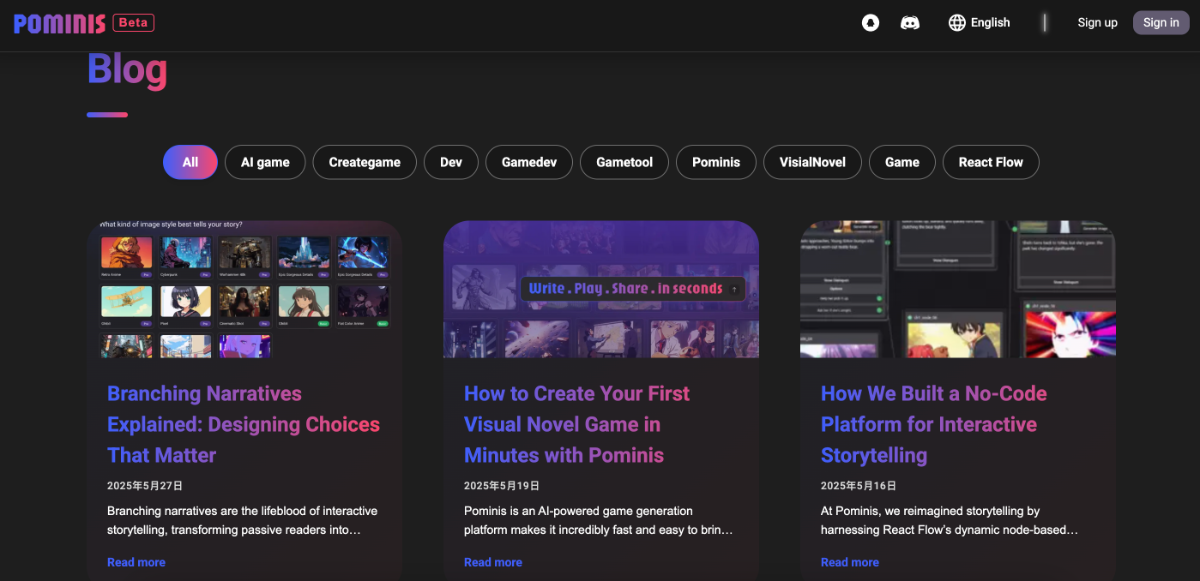The height and width of the screenshot is (581, 1200).
Task: Click the Beta badge next to logo
Action: click(133, 22)
